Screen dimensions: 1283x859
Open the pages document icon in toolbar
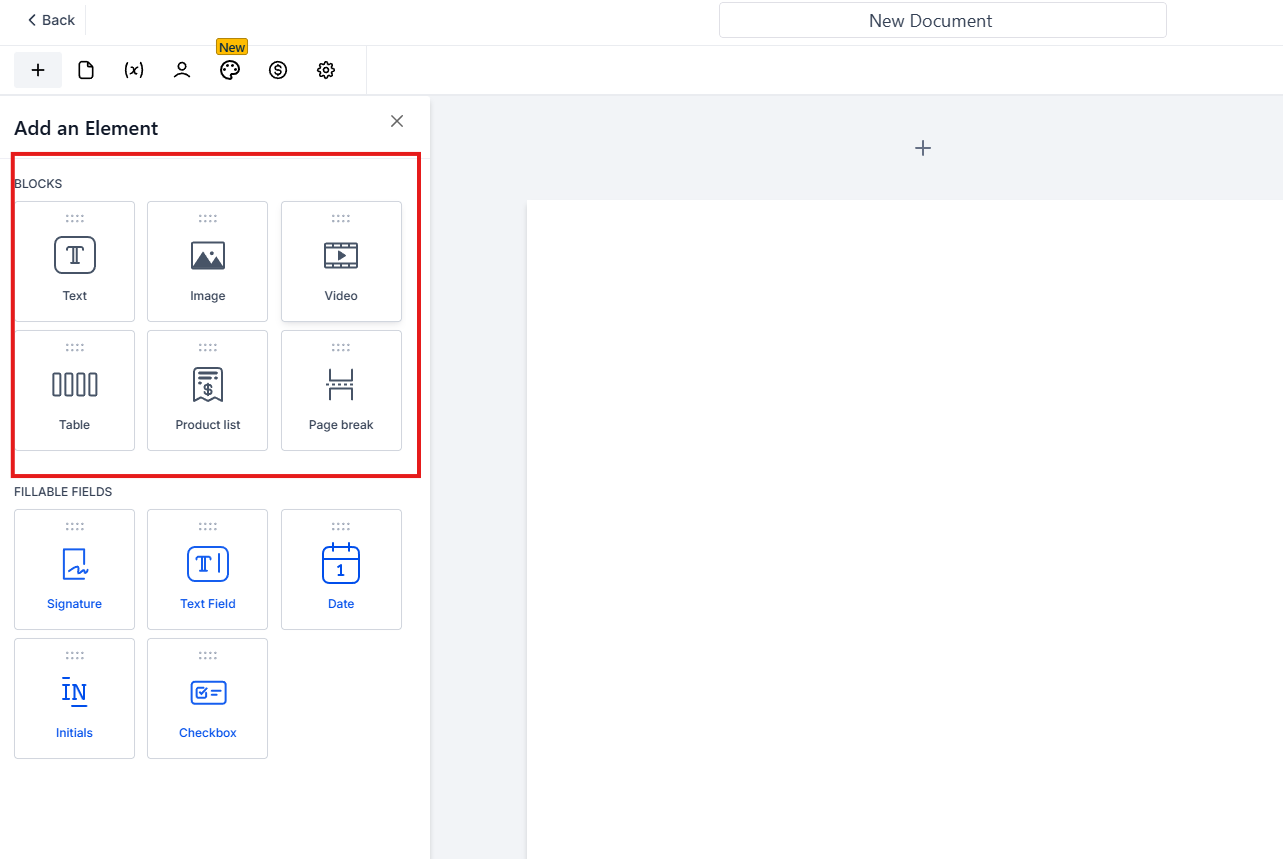(86, 70)
